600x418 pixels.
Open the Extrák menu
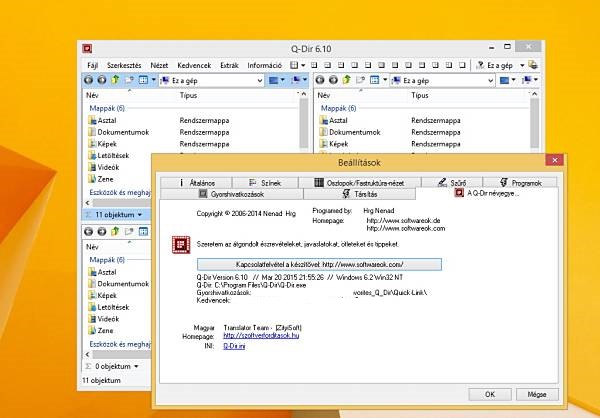tap(229, 65)
